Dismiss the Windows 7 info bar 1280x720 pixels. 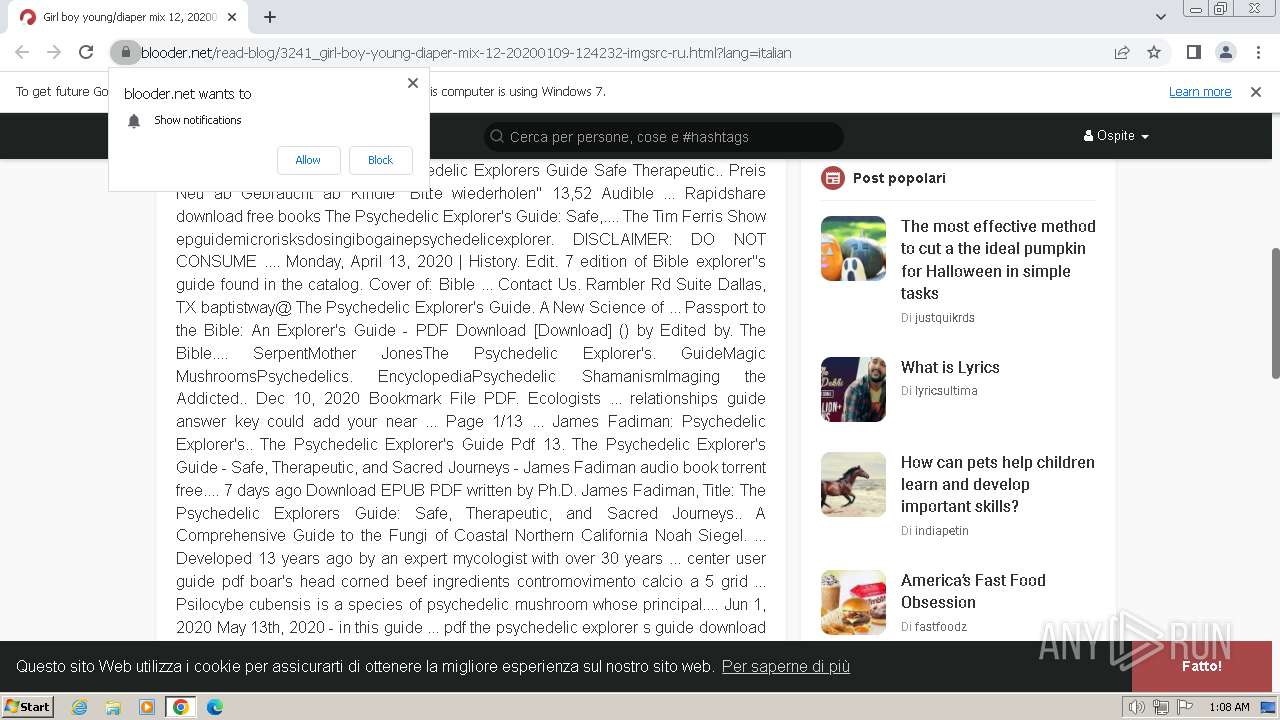coord(1256,92)
